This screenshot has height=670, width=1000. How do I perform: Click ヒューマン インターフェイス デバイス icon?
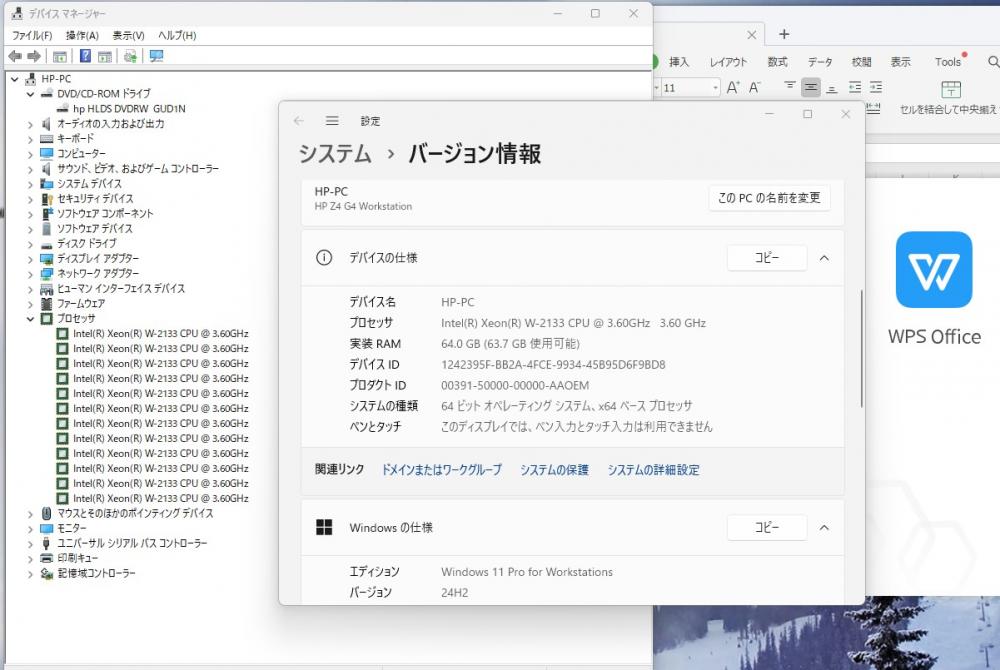point(47,289)
